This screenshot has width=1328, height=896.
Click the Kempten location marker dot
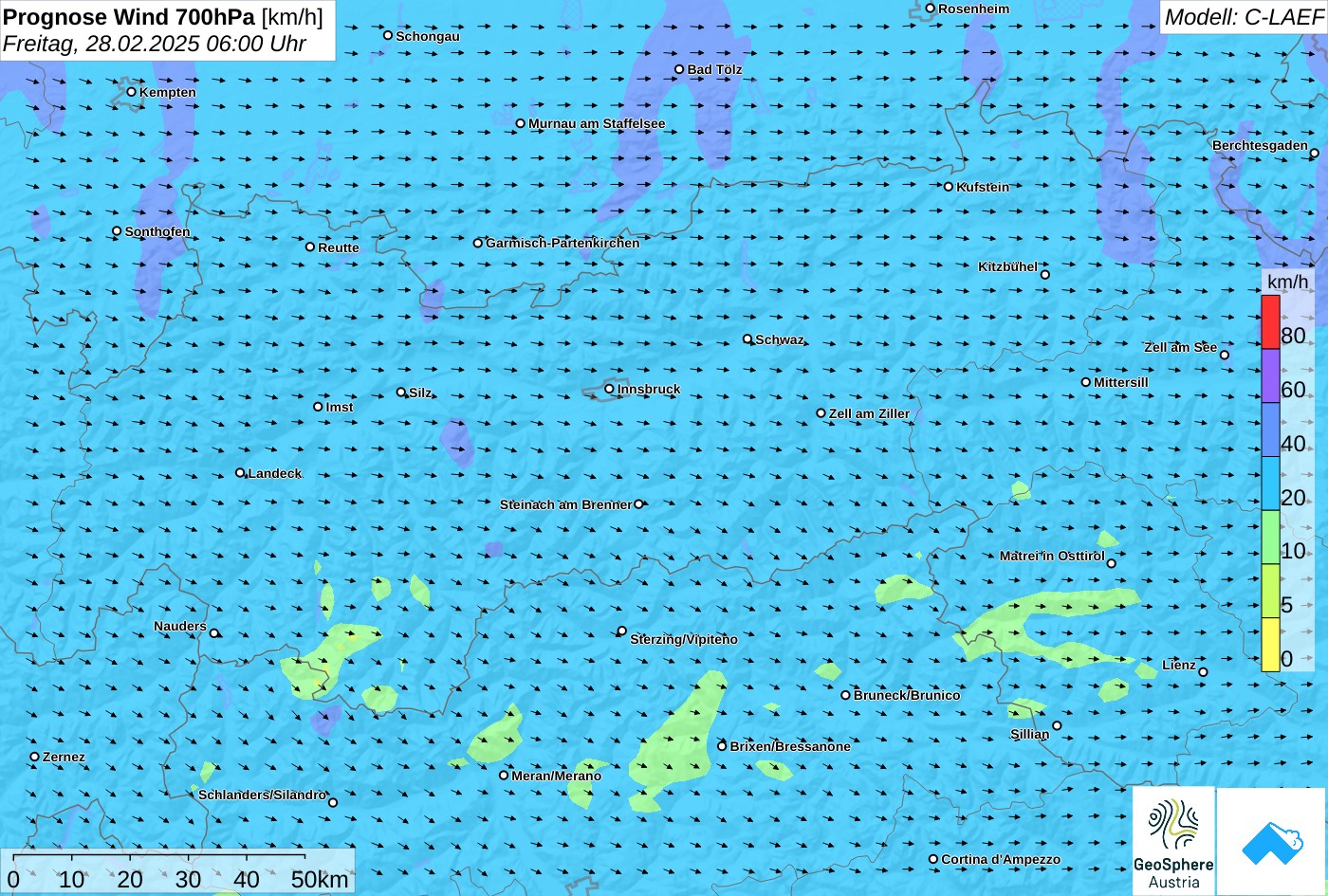click(132, 92)
